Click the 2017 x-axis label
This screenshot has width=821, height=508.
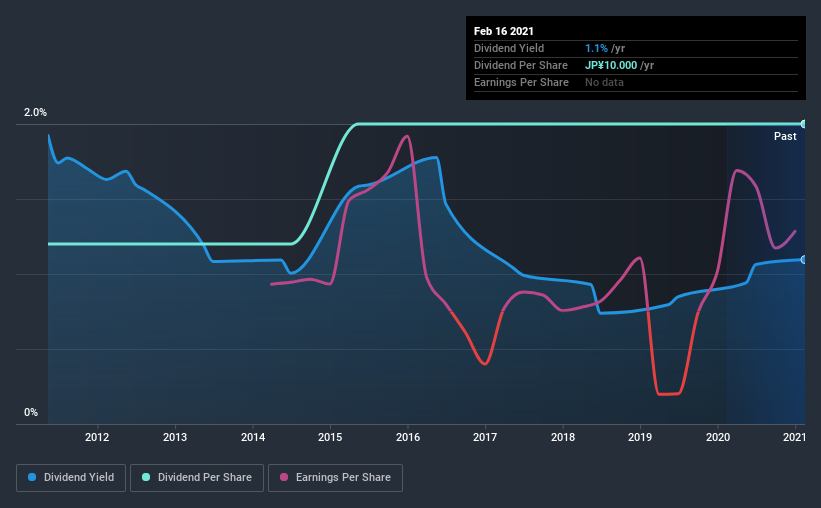pos(485,437)
